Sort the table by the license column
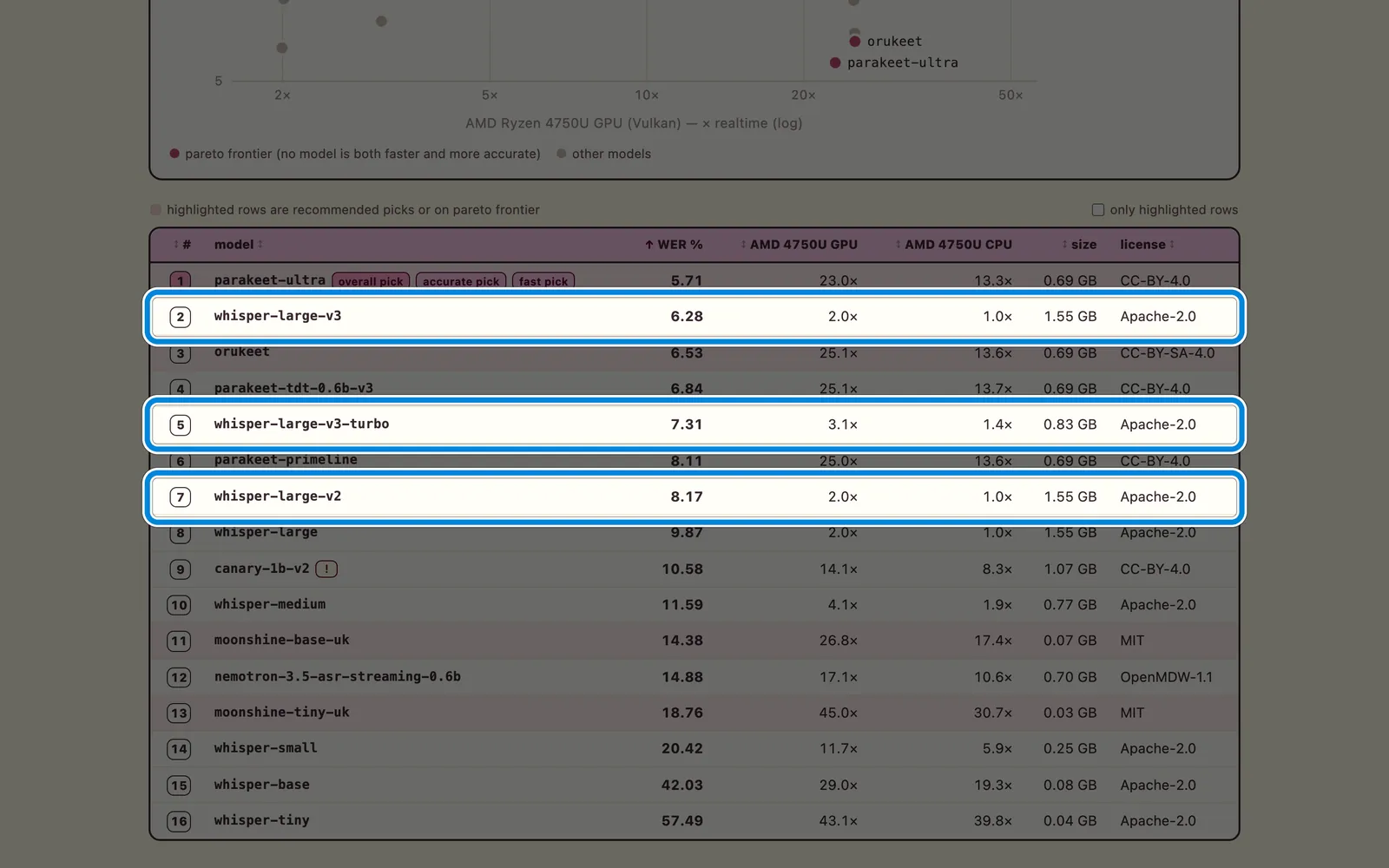Viewport: 1389px width, 868px height. pos(1147,245)
